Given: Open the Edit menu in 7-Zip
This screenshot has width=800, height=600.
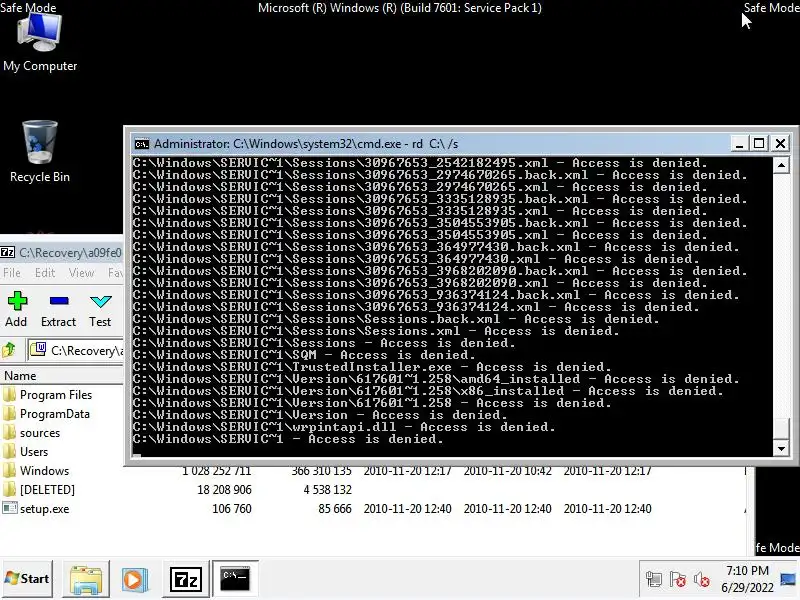Looking at the screenshot, I should coord(45,273).
